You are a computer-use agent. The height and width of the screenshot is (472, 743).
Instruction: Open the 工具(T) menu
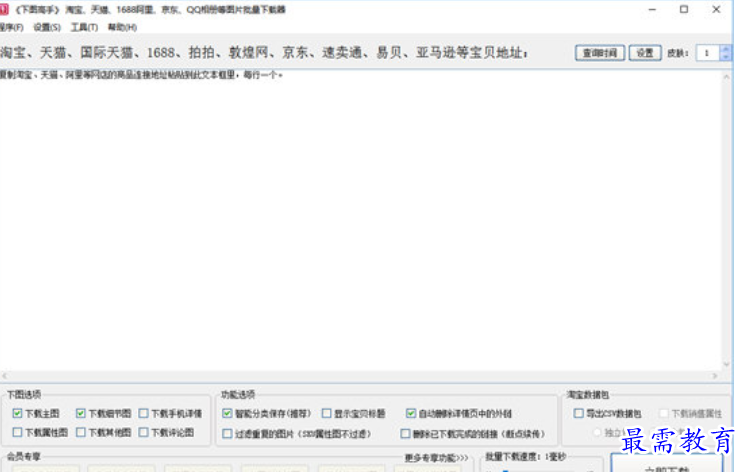click(x=84, y=27)
